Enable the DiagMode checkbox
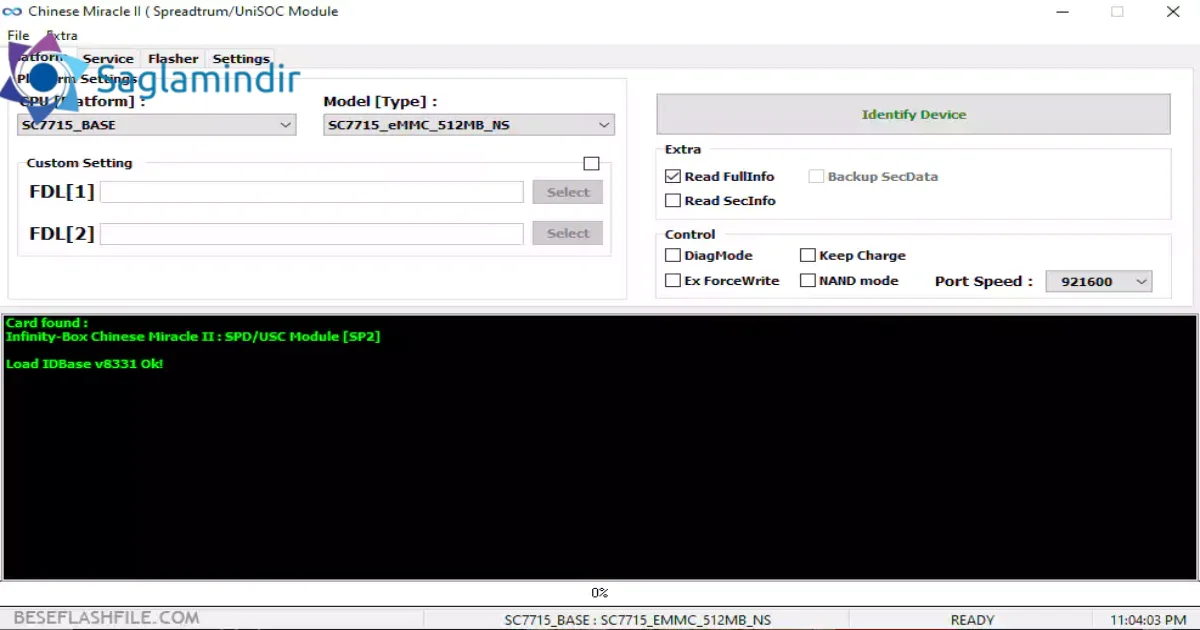Screen dimensions: 1200x630 [673, 255]
